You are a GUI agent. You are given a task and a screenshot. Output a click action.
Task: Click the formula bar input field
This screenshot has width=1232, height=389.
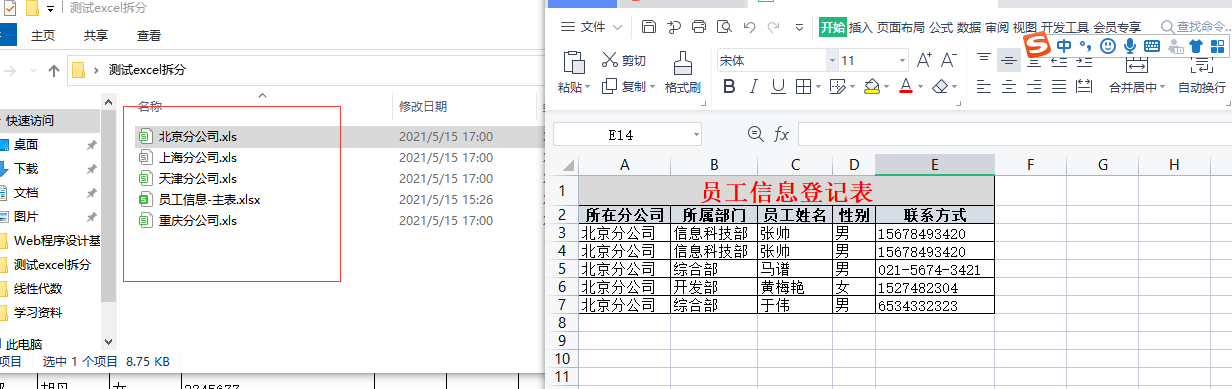1014,134
